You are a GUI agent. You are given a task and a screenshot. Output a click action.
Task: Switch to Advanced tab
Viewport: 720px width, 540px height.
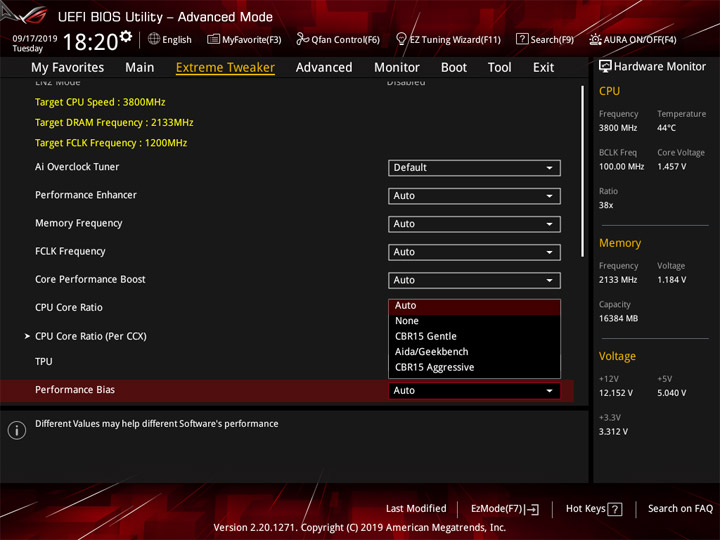click(x=324, y=68)
